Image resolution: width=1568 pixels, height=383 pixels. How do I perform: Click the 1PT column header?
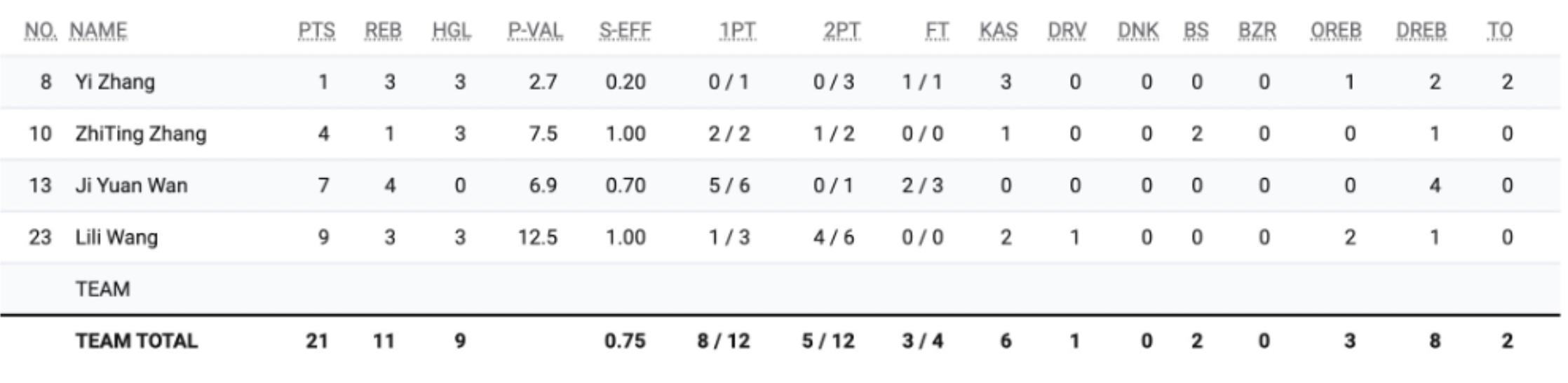[738, 31]
